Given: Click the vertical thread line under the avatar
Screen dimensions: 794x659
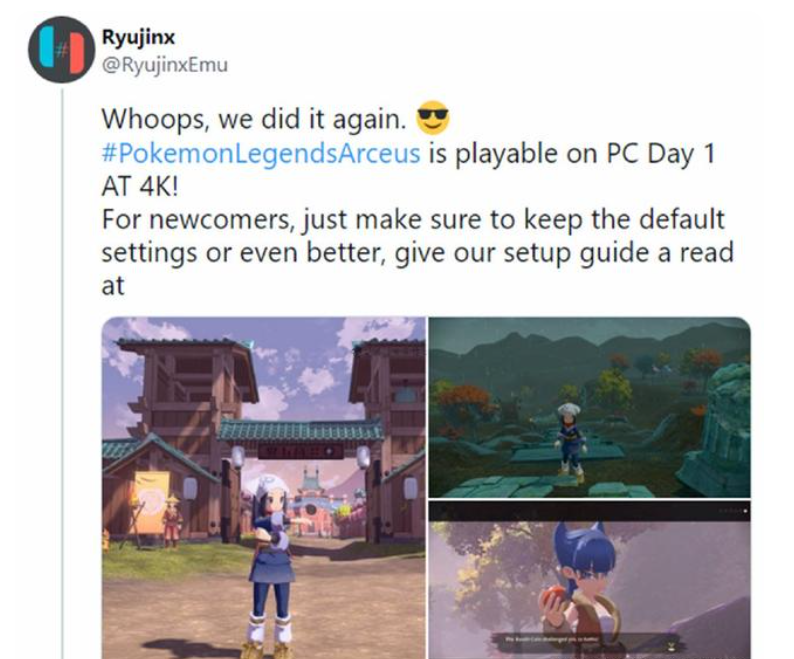Looking at the screenshot, I should click(62, 374).
